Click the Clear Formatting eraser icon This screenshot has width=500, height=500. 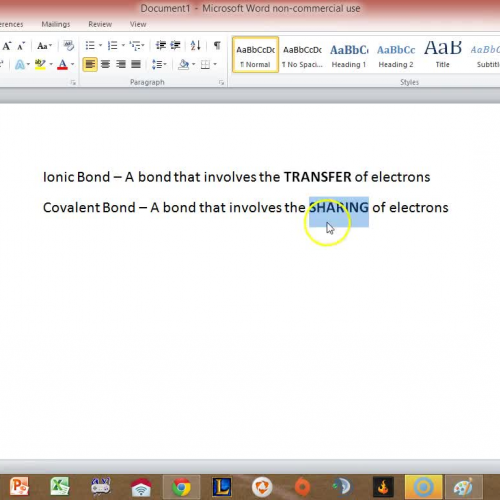point(69,45)
